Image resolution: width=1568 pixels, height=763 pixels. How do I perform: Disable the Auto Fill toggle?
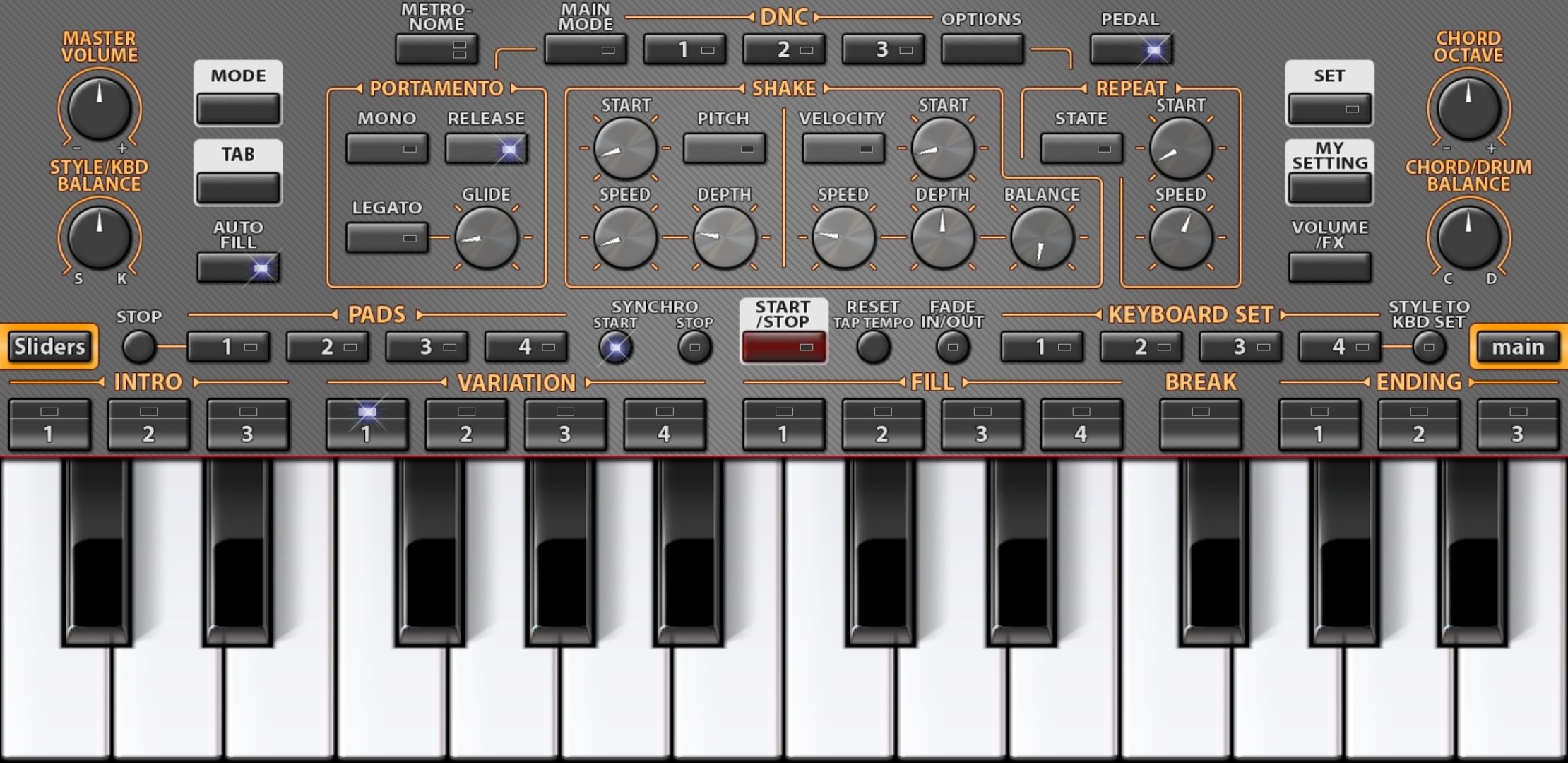click(239, 268)
